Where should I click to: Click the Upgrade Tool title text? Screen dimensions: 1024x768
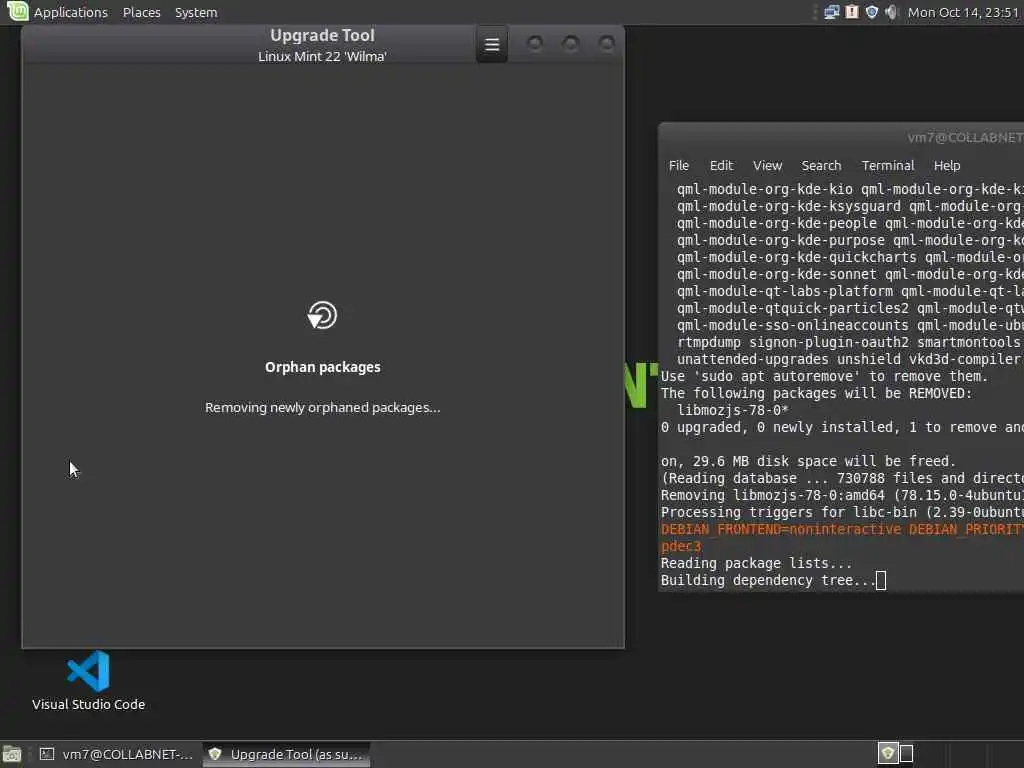(323, 35)
